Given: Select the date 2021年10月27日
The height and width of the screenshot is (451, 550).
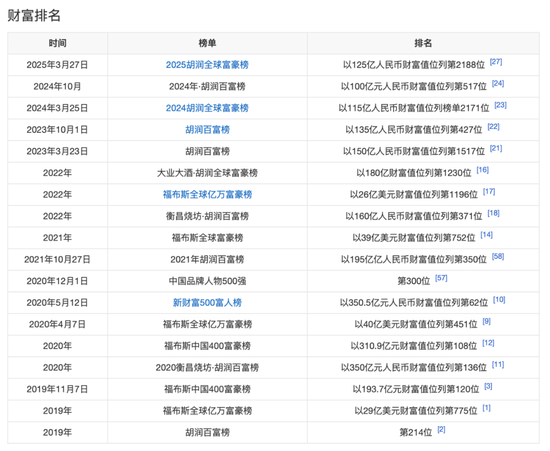Looking at the screenshot, I should click(57, 260).
